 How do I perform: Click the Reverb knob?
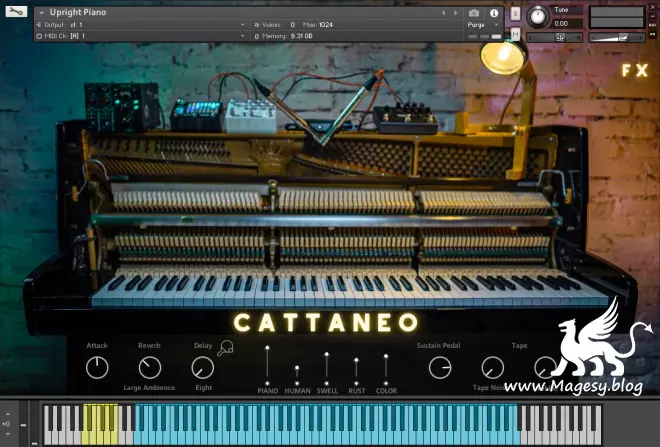[x=150, y=367]
